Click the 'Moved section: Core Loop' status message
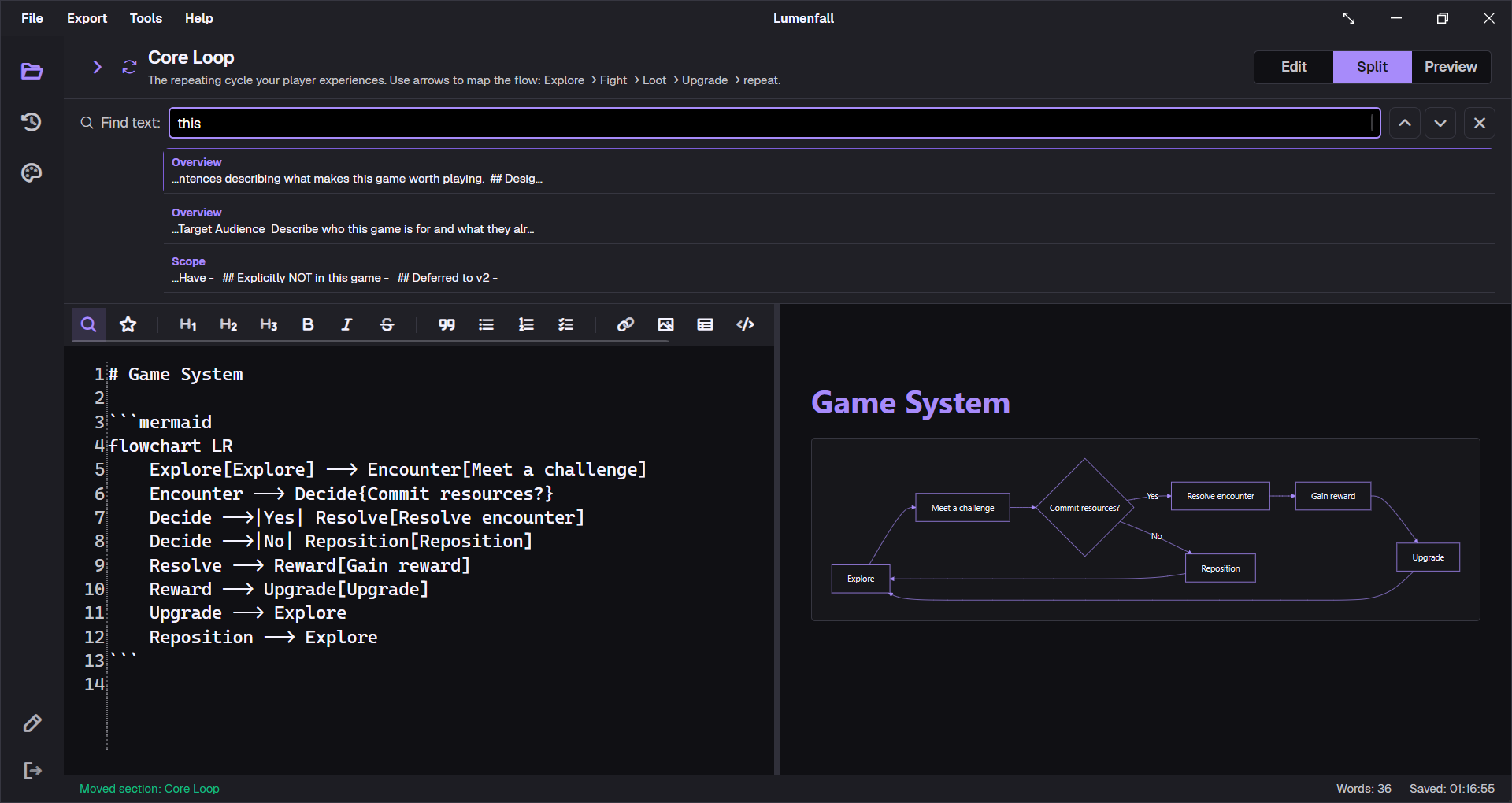The image size is (1512, 803). coord(150,789)
